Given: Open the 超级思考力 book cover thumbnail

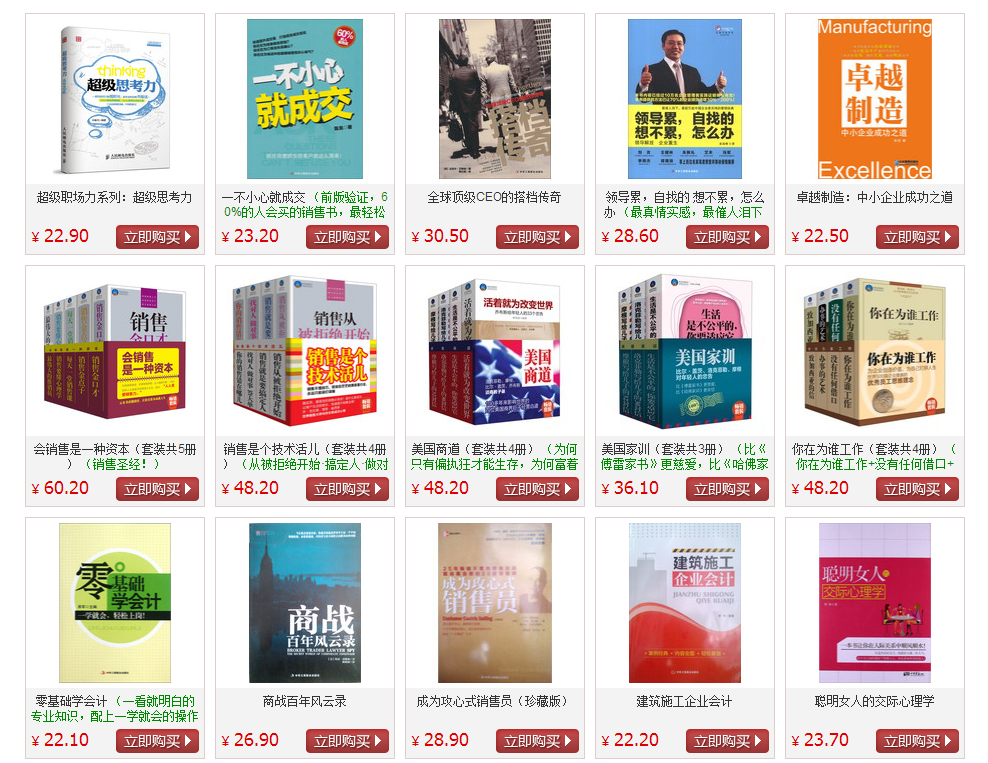Looking at the screenshot, I should (115, 100).
